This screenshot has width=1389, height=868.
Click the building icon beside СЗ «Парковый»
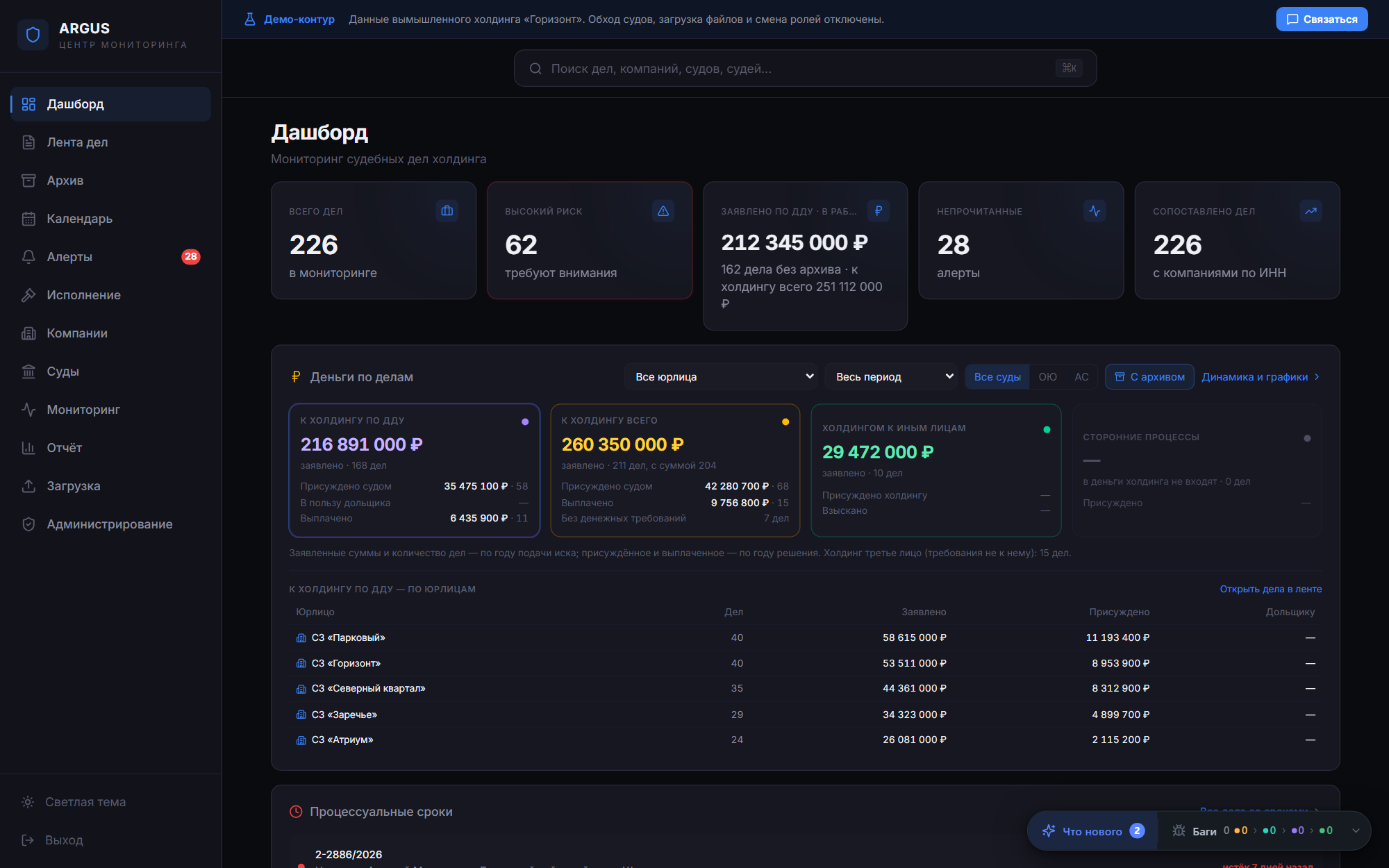(301, 637)
